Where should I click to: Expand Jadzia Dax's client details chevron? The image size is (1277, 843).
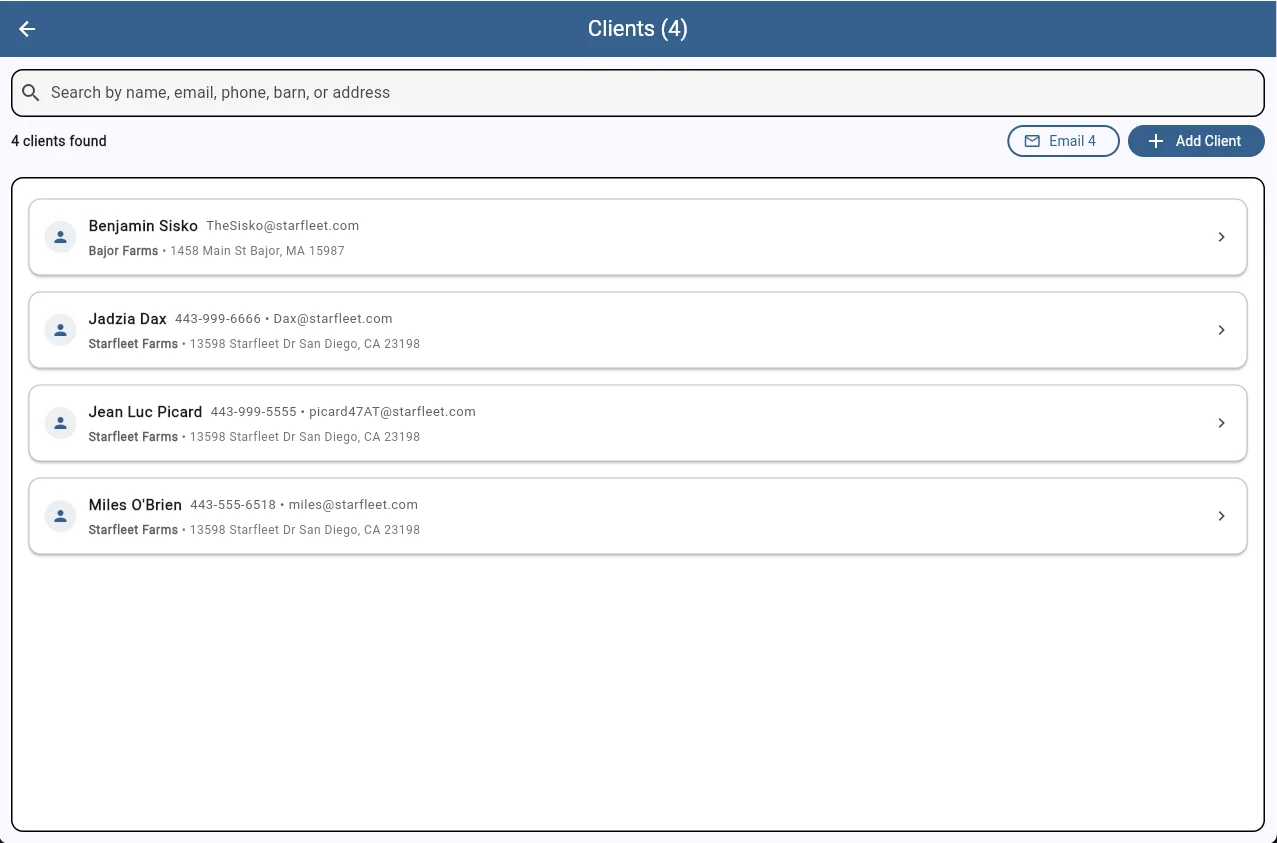click(x=1221, y=329)
